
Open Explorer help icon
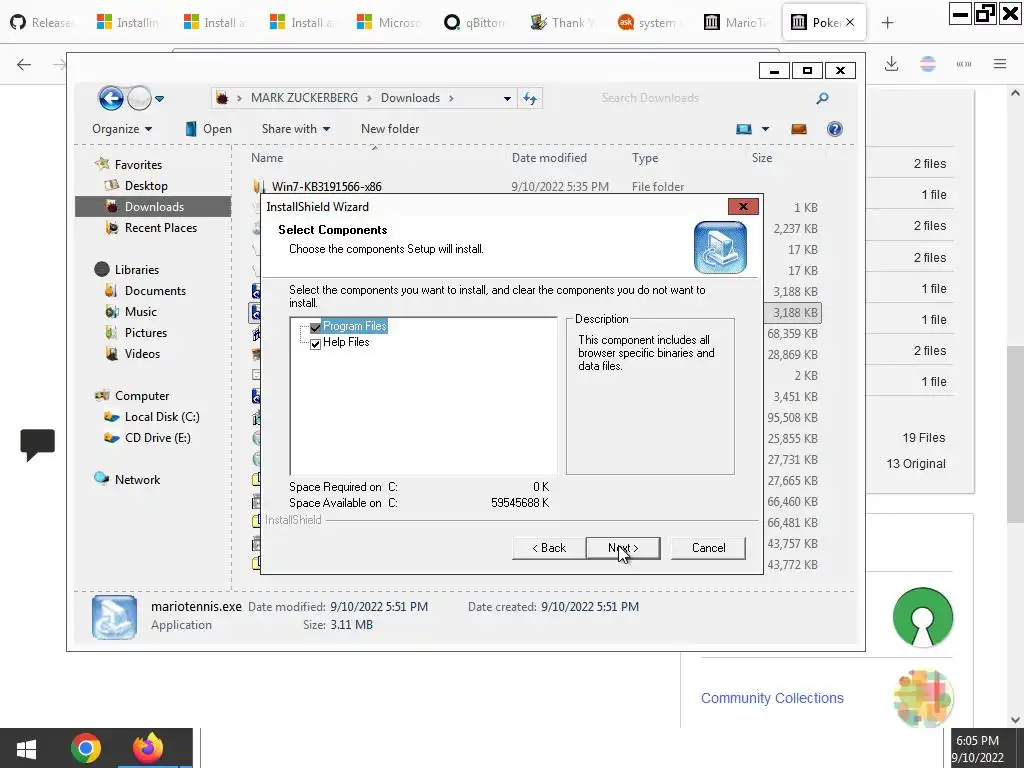point(835,129)
